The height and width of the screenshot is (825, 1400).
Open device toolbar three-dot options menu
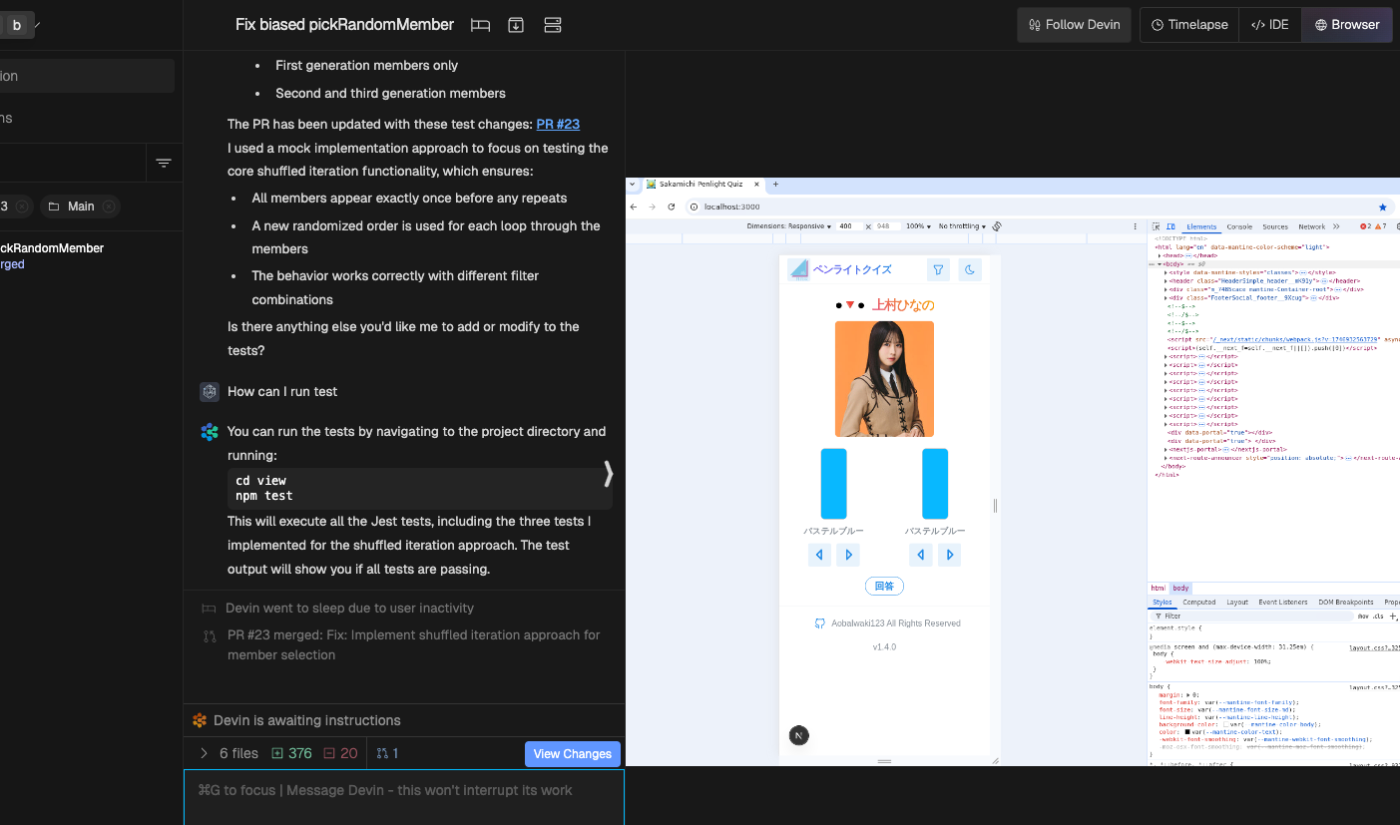pyautogui.click(x=1135, y=227)
